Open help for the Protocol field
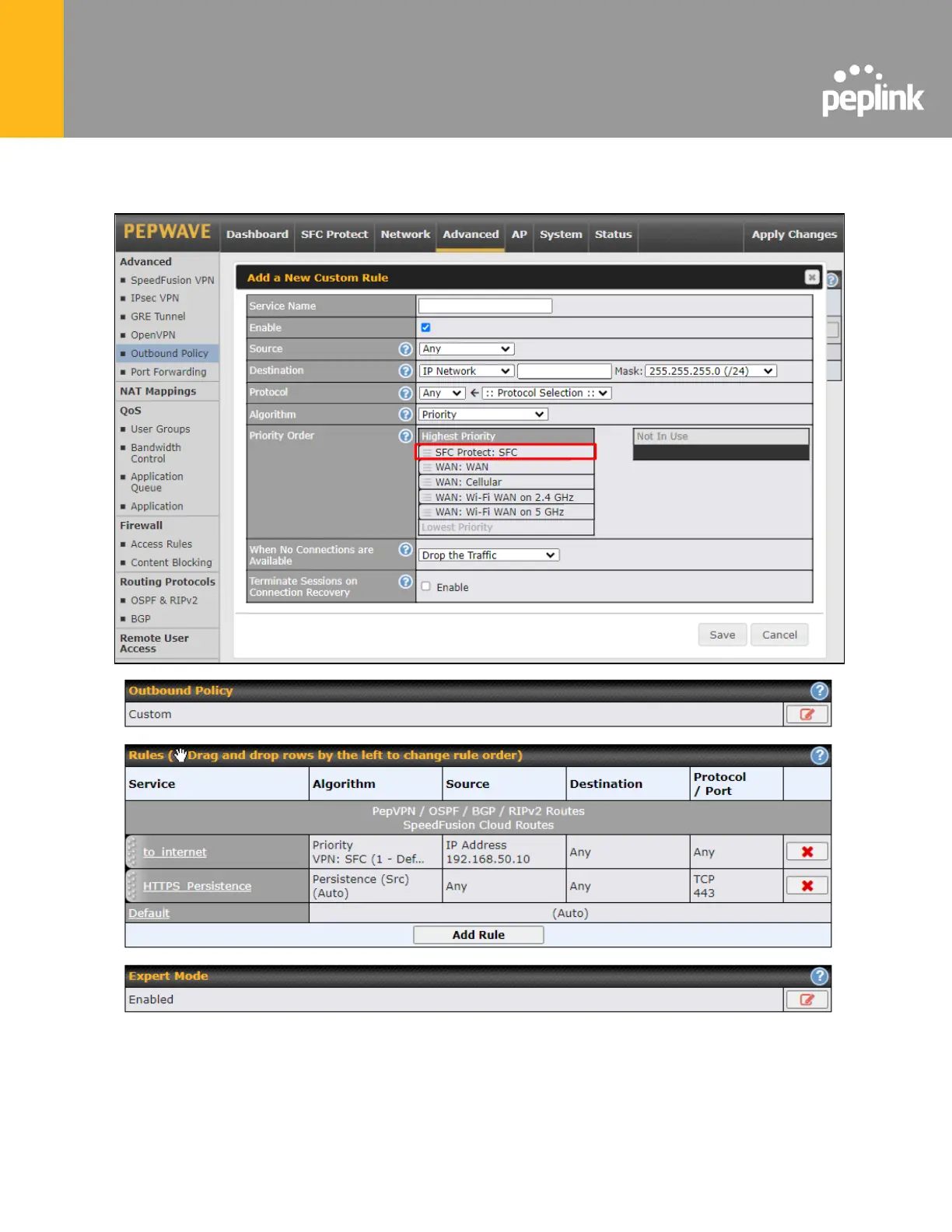Screen dimensions: 952x1232 pos(405,394)
